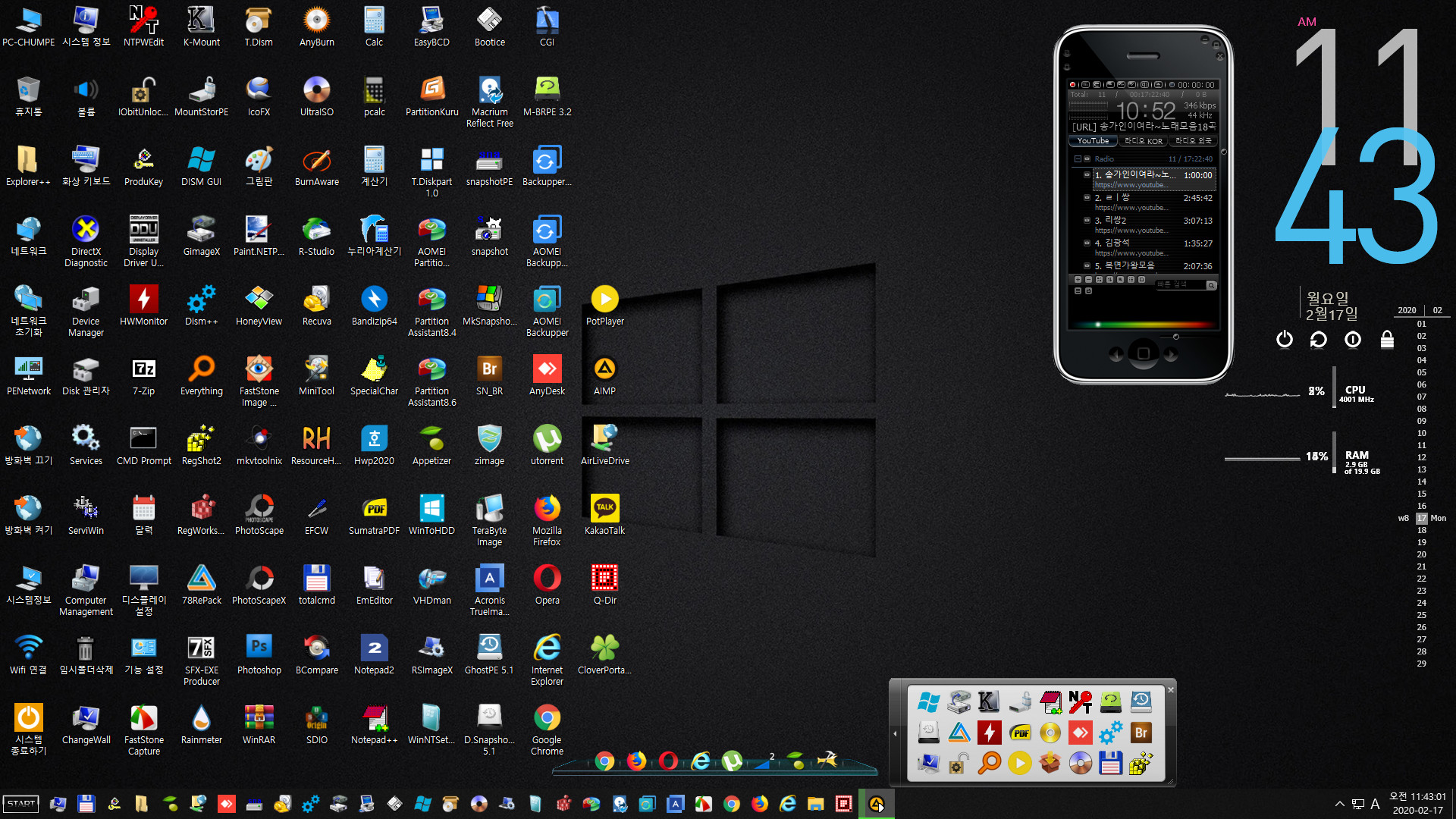
Task: Launch Bootice from the desktop
Action: click(x=489, y=27)
